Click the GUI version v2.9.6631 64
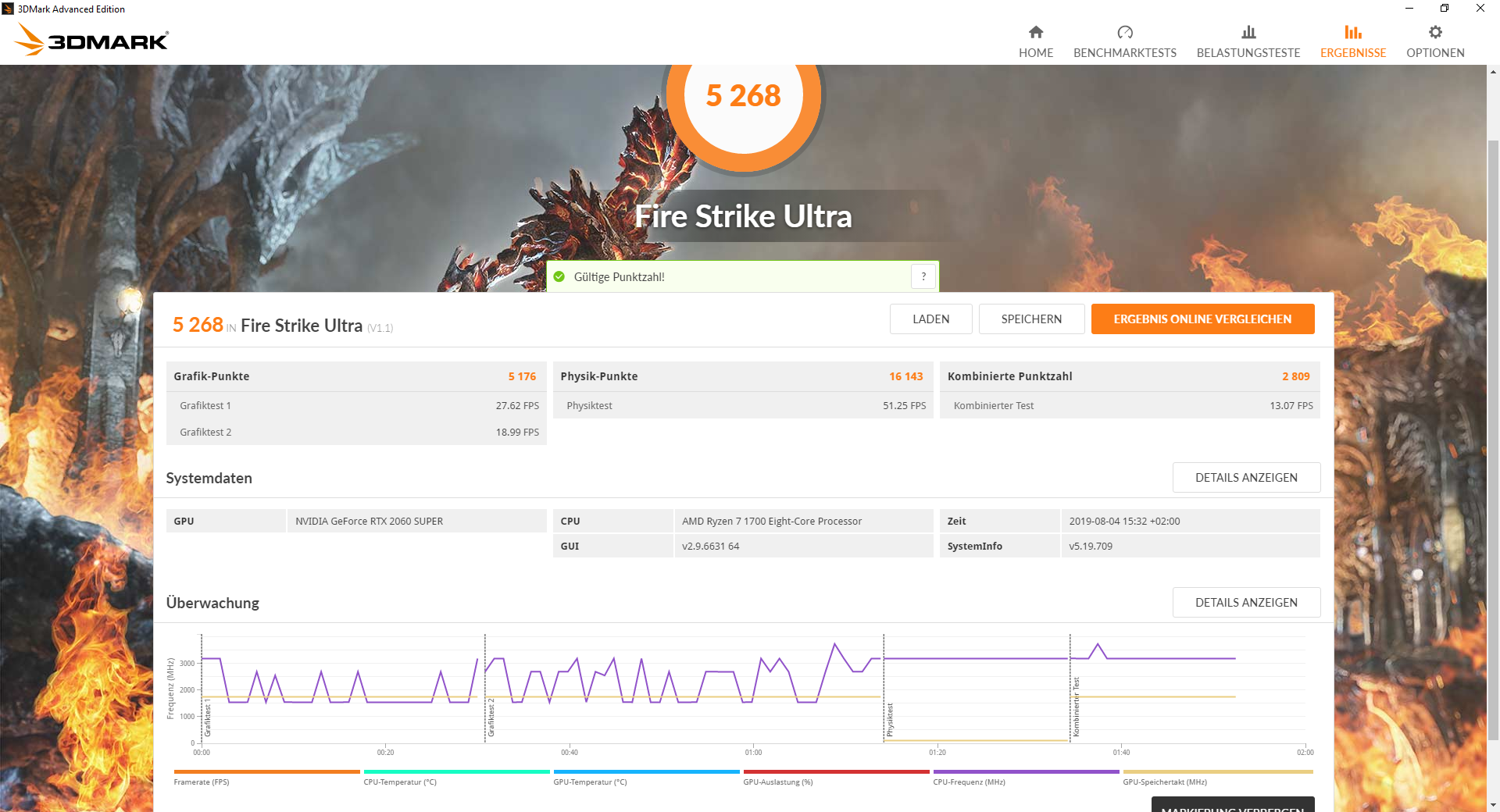 pyautogui.click(x=710, y=546)
